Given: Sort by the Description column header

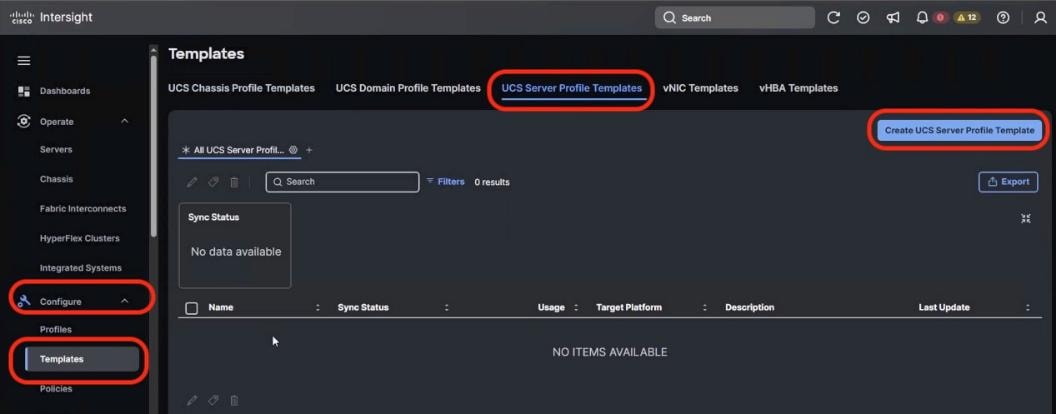Looking at the screenshot, I should (x=750, y=308).
